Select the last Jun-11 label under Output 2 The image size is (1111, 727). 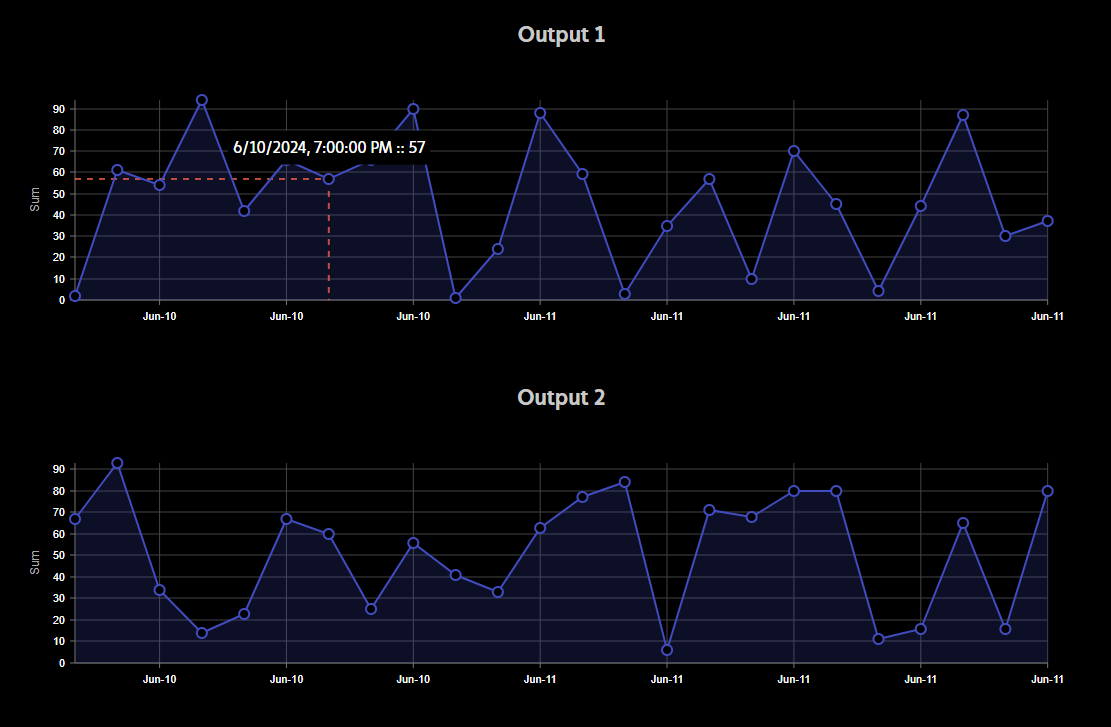coord(1047,678)
